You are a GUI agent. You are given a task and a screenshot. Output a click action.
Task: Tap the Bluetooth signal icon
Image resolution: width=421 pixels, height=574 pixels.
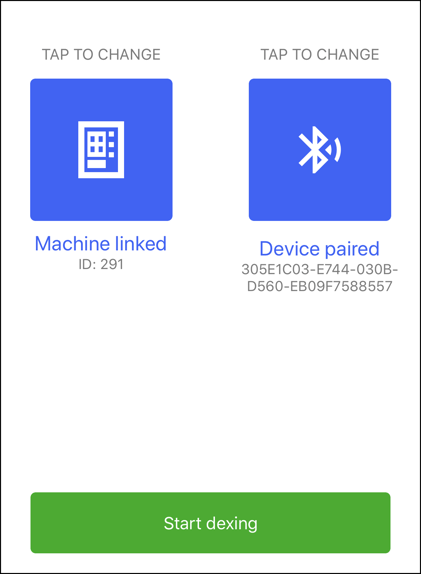click(x=320, y=150)
